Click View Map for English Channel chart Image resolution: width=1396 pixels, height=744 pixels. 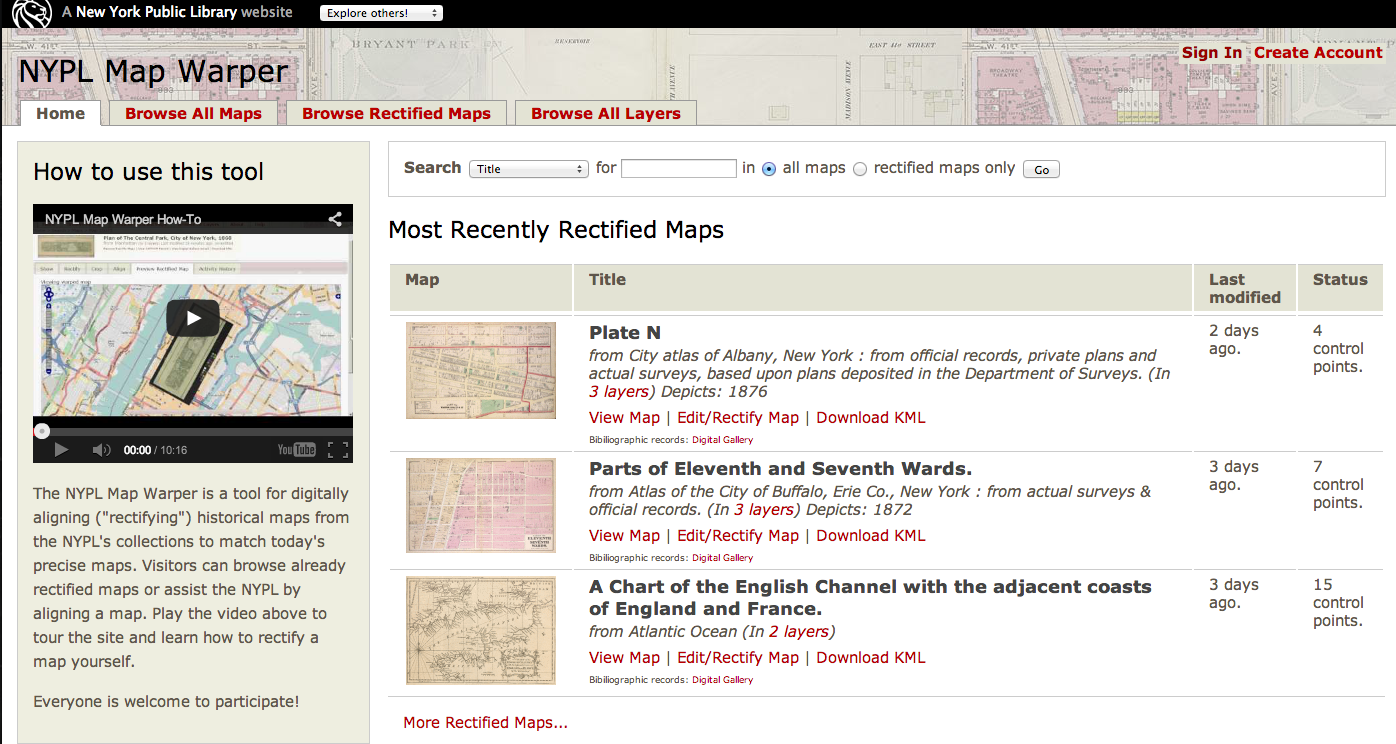pyautogui.click(x=624, y=657)
